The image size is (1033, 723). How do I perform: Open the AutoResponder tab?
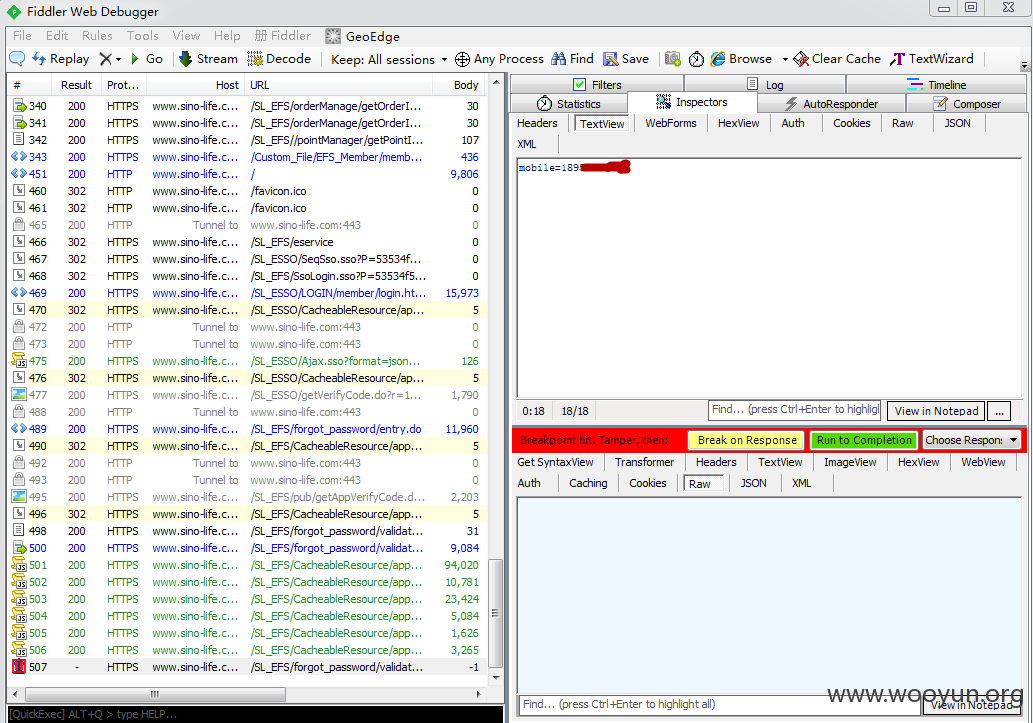(x=832, y=103)
